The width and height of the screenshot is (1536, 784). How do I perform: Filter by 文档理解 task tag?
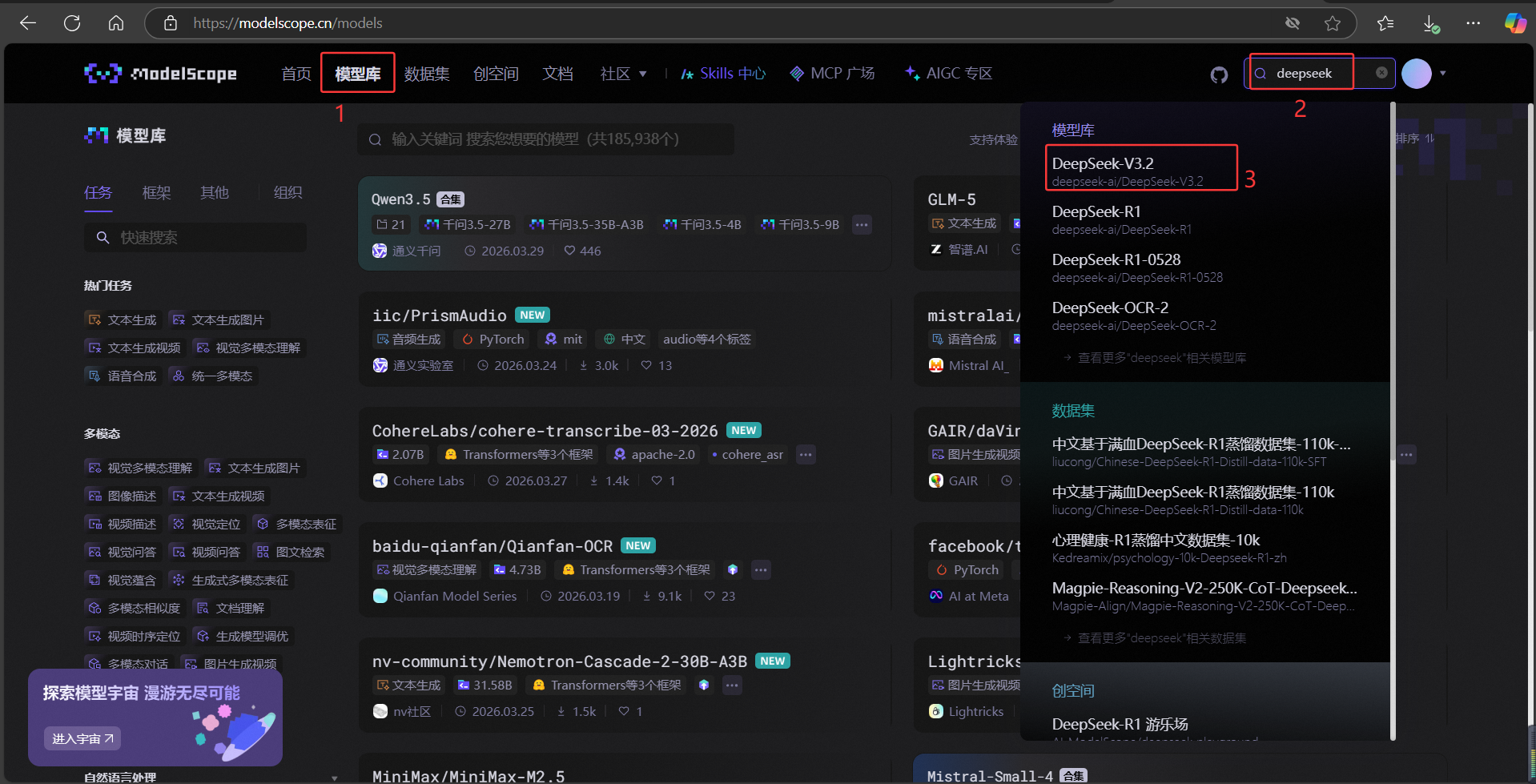click(x=231, y=608)
